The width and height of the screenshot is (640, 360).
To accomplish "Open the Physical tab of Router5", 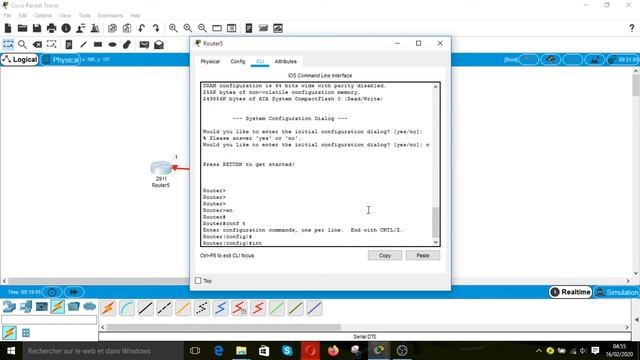I will click(x=210, y=62).
